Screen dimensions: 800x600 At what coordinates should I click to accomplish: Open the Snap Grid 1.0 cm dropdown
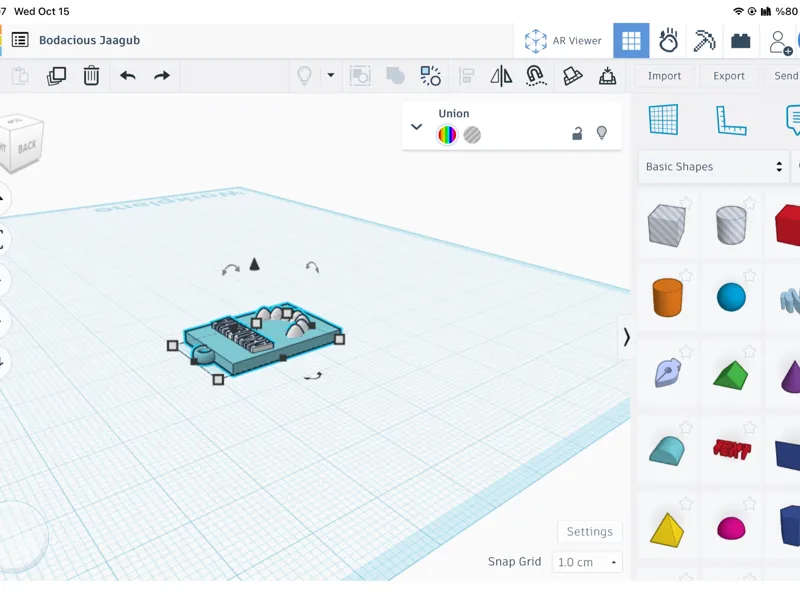(587, 562)
